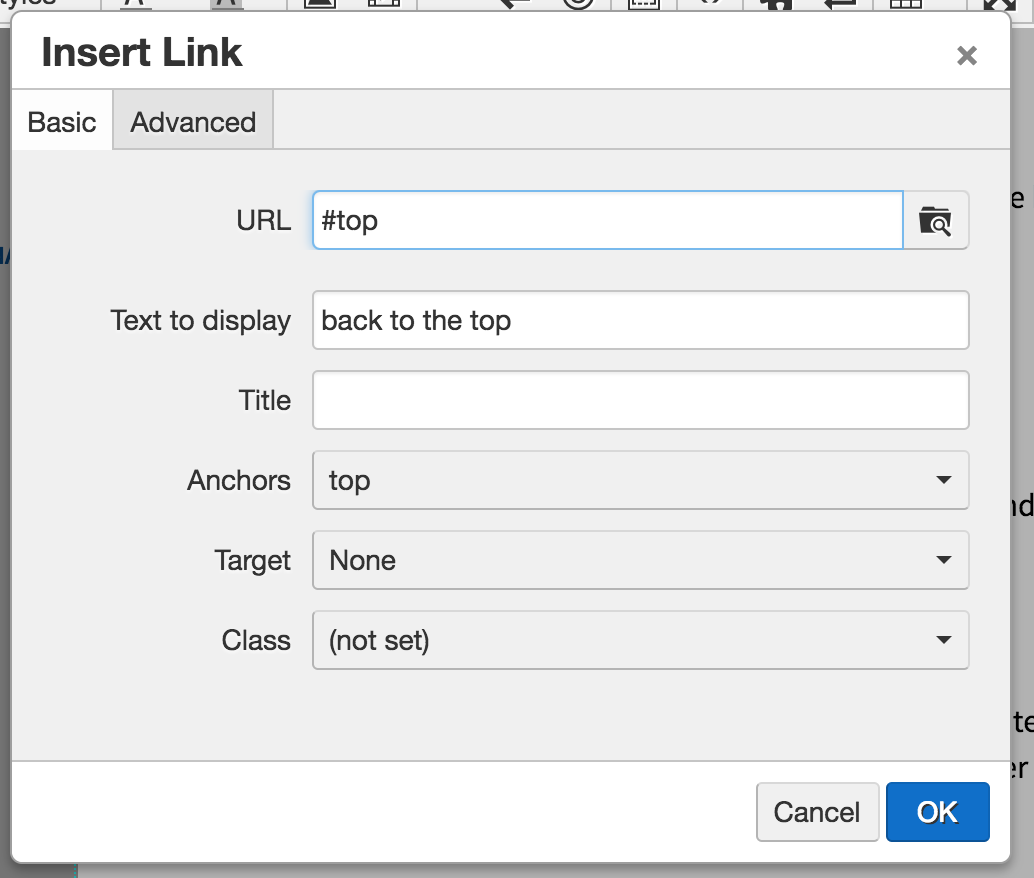
Task: Click the Title field label
Action: pos(265,400)
